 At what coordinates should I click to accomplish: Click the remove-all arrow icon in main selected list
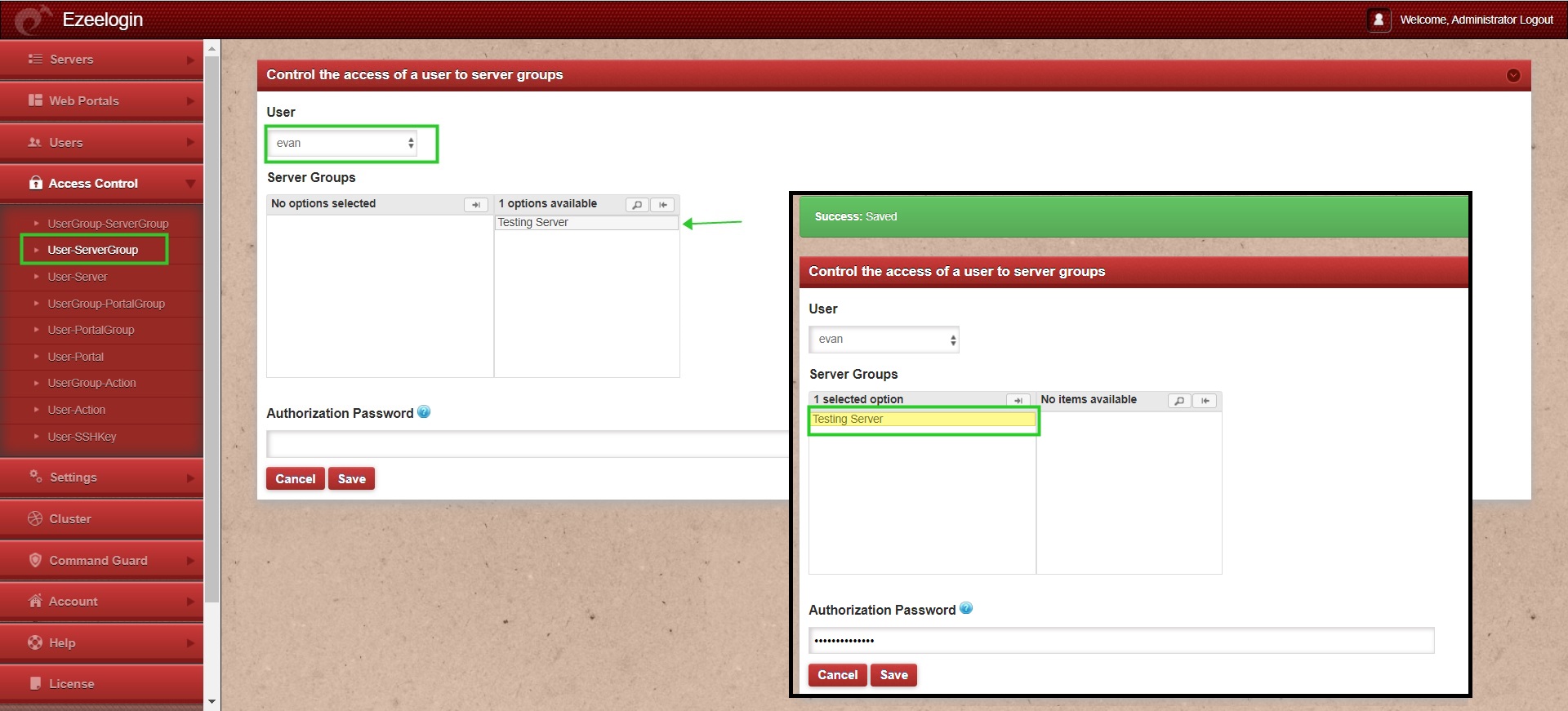(x=476, y=205)
